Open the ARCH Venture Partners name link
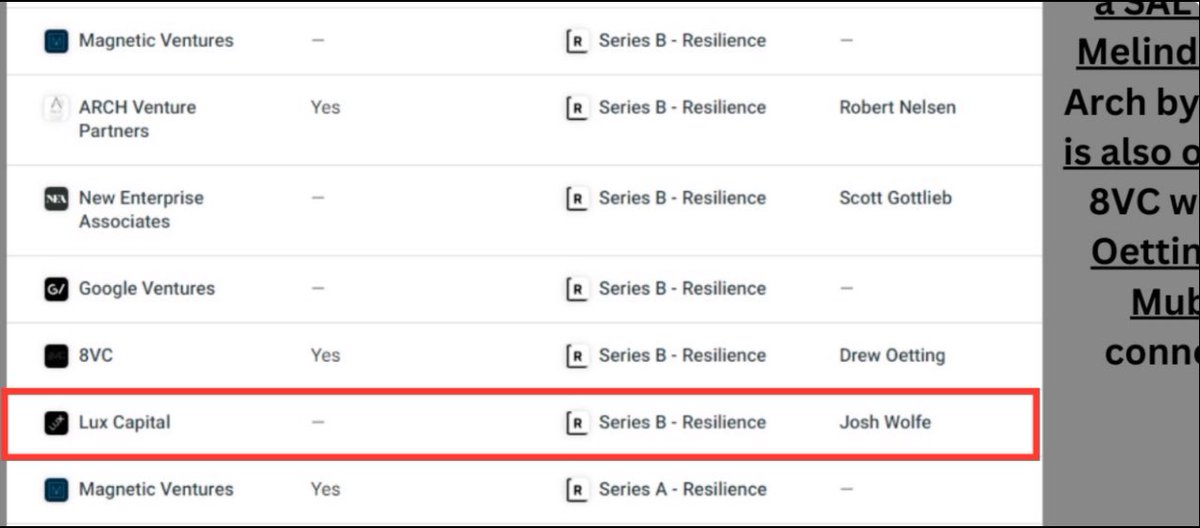This screenshot has height=528, width=1200. pyautogui.click(x=137, y=119)
